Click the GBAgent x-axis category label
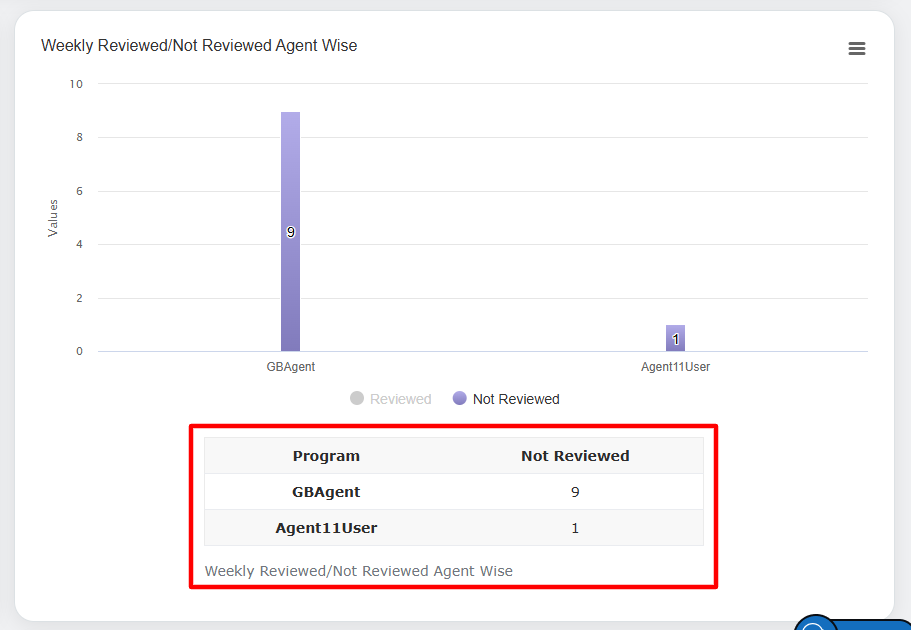The height and width of the screenshot is (630, 911). (291, 367)
